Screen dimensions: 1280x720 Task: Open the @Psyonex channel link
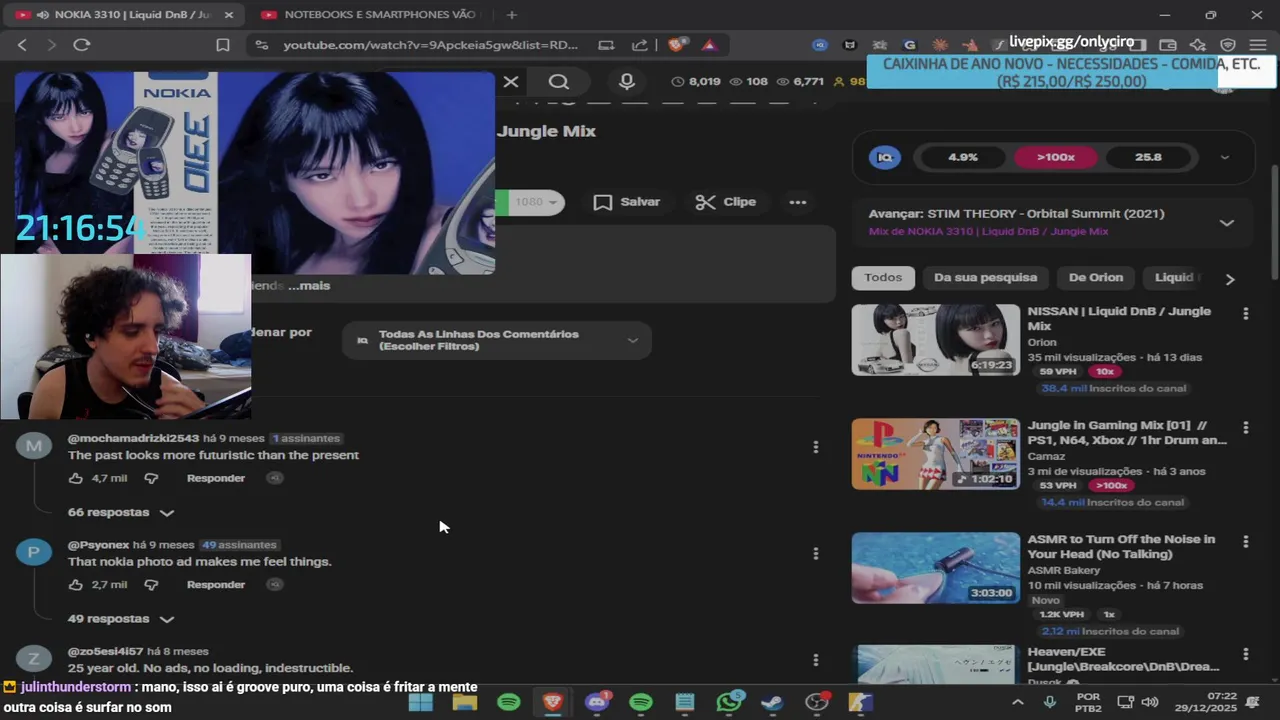point(99,545)
